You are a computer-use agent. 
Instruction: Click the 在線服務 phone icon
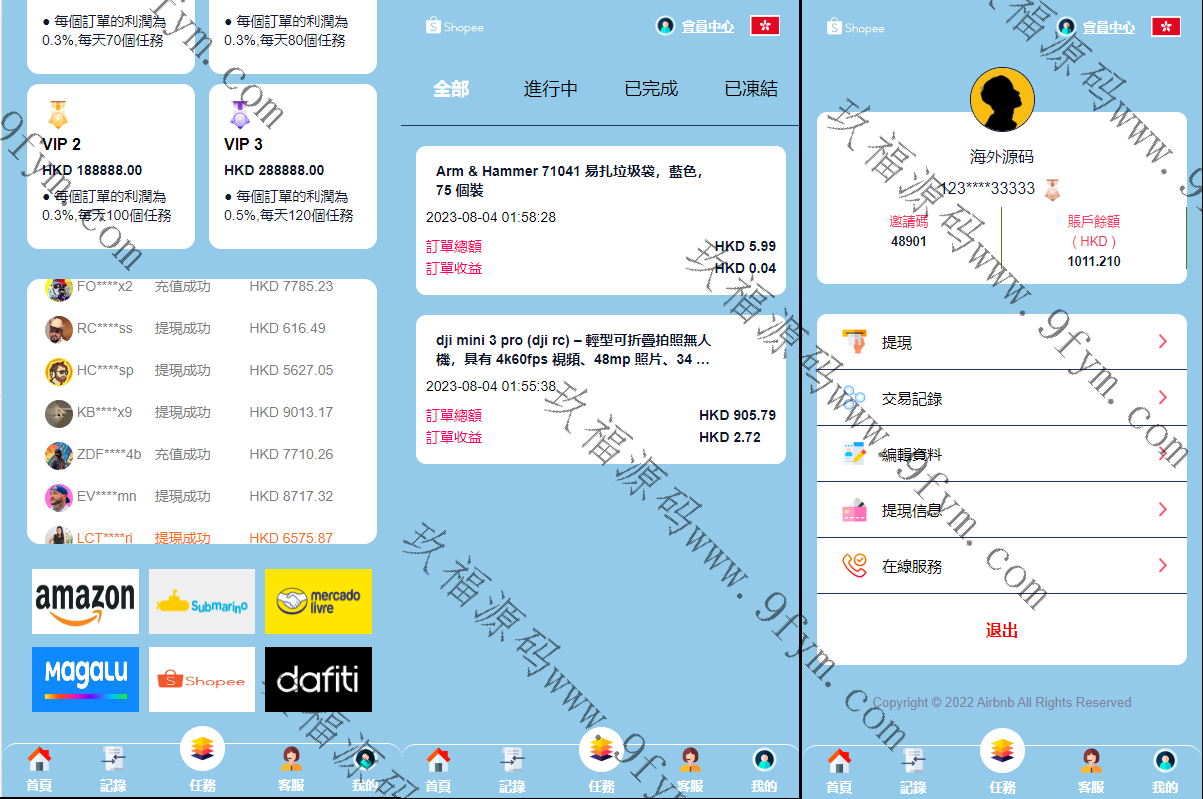click(854, 566)
